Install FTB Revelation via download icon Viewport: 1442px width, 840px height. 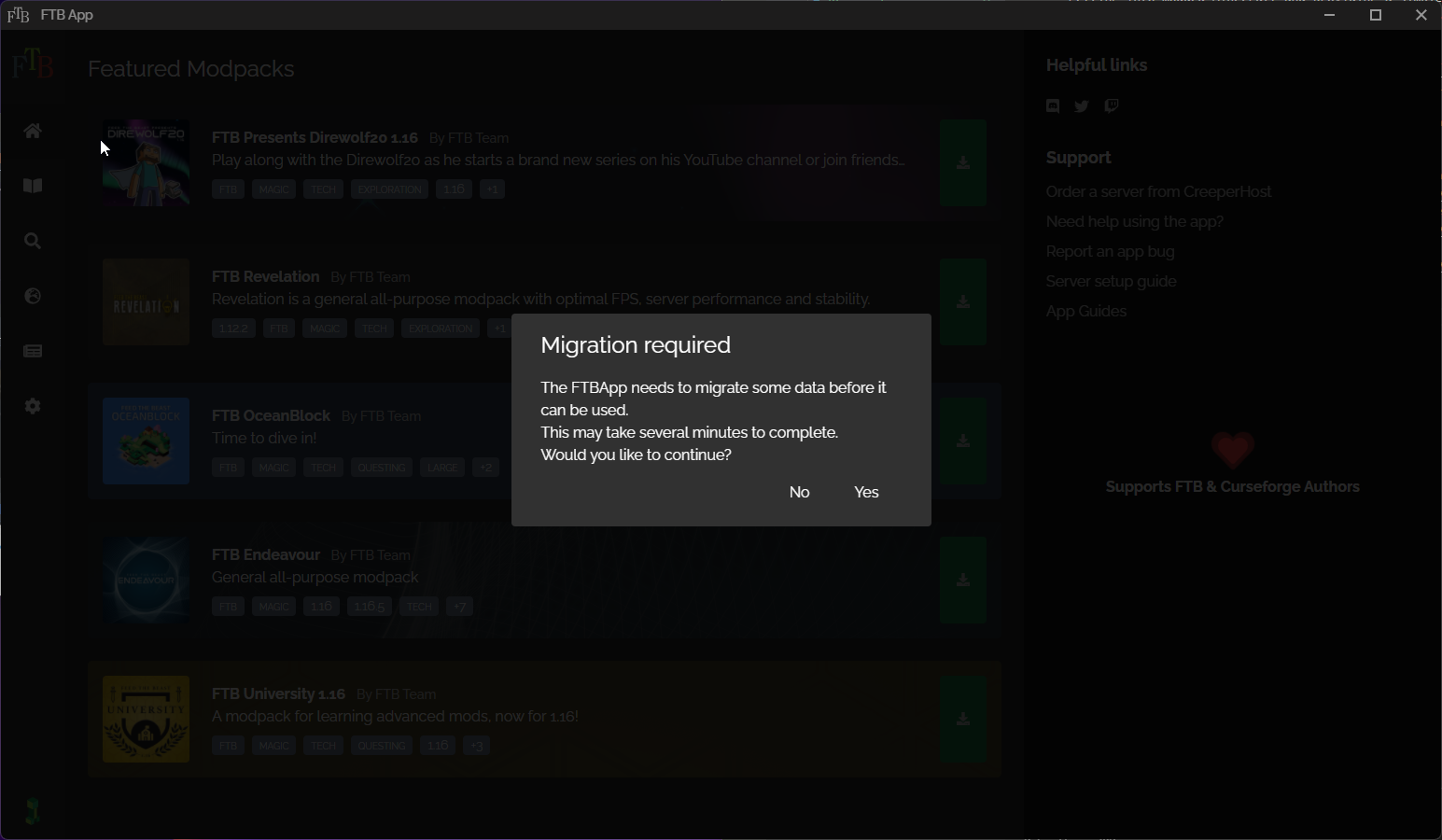coord(964,302)
